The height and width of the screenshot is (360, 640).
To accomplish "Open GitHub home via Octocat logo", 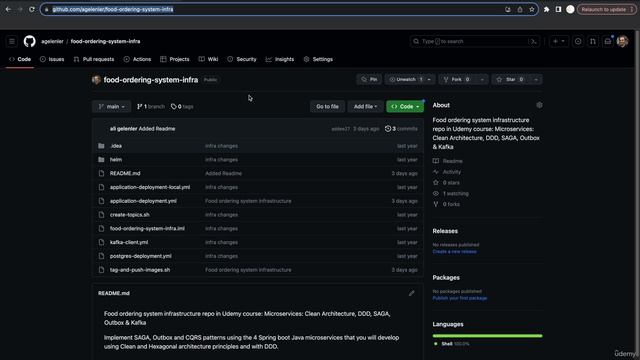I will click(x=29, y=41).
